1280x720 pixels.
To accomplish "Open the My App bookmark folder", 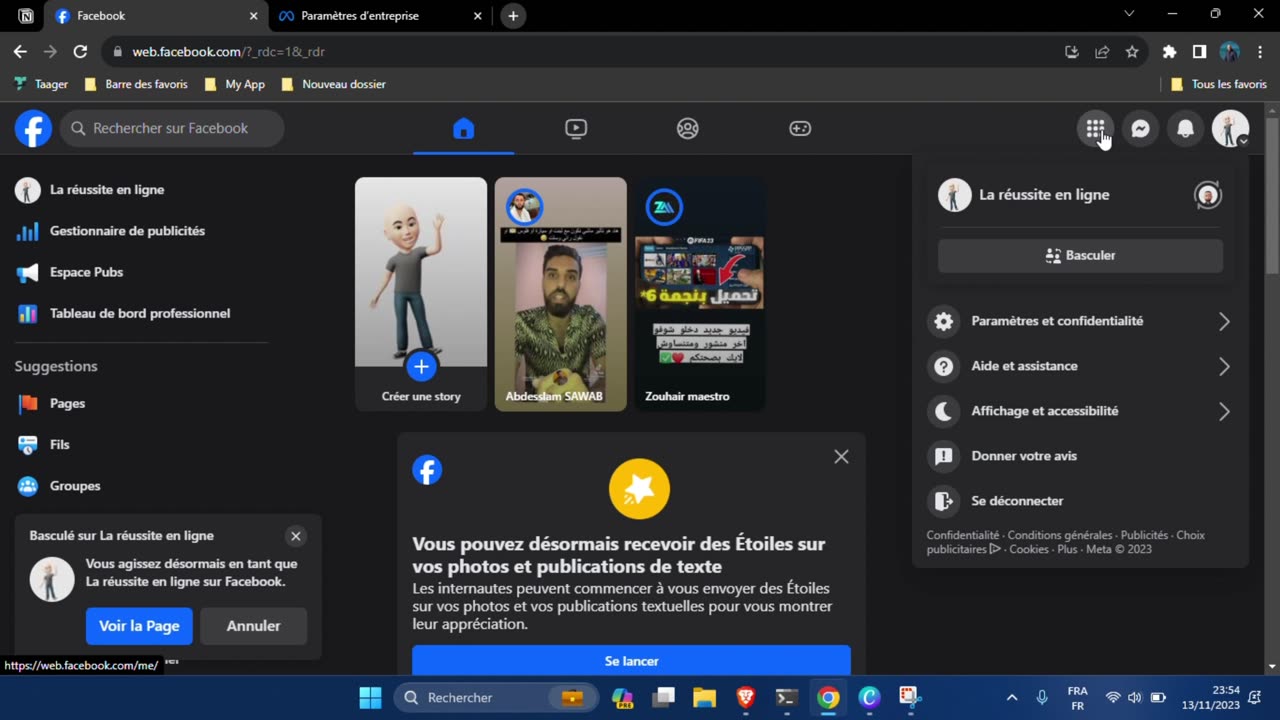I will click(x=234, y=84).
